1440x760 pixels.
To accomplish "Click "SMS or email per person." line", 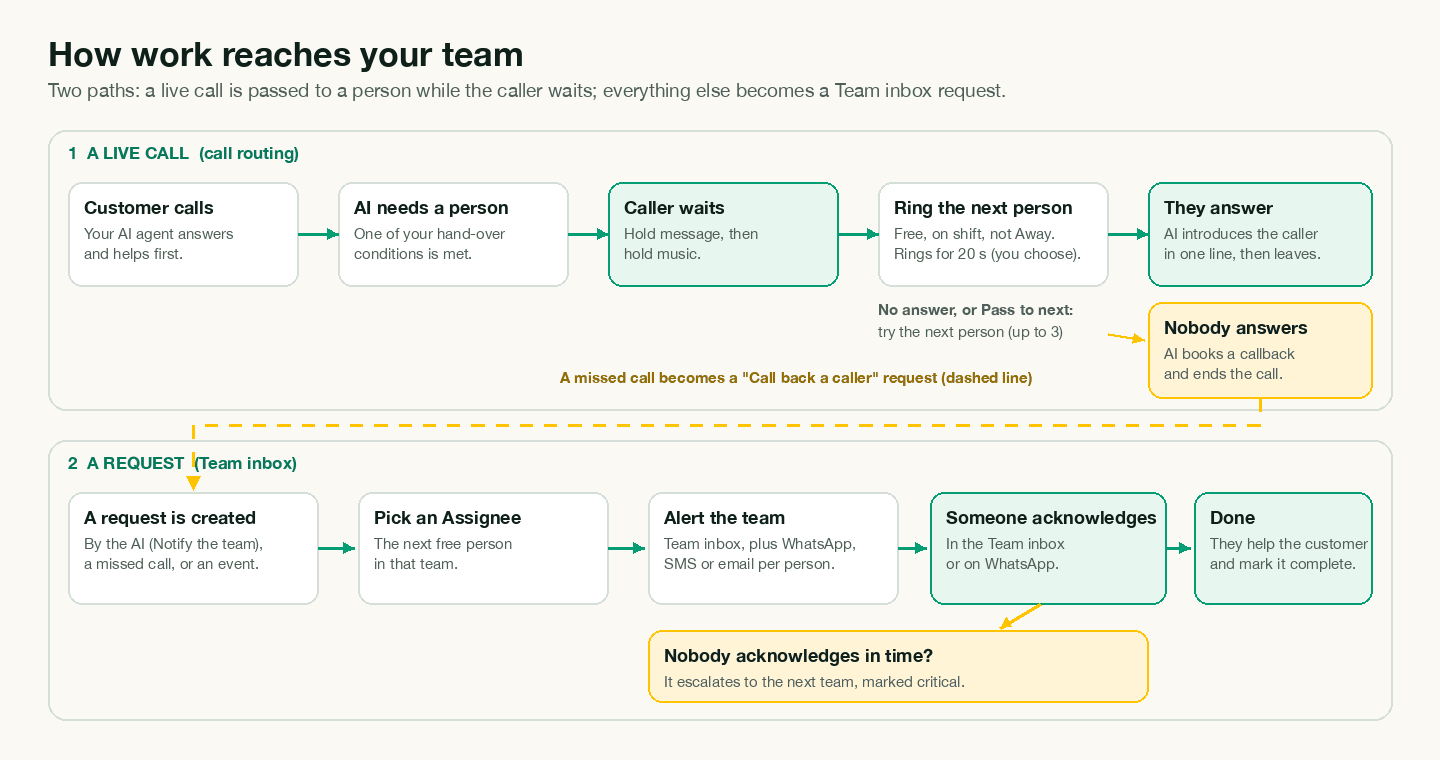I will pyautogui.click(x=749, y=563).
